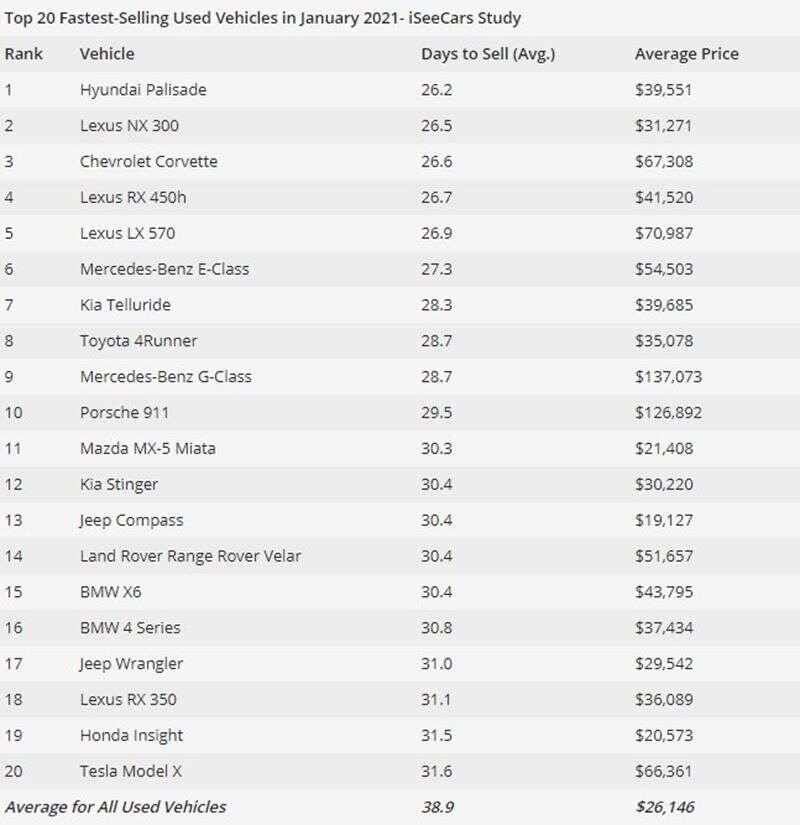Select the table title text
The height and width of the screenshot is (825, 800).
click(x=263, y=18)
